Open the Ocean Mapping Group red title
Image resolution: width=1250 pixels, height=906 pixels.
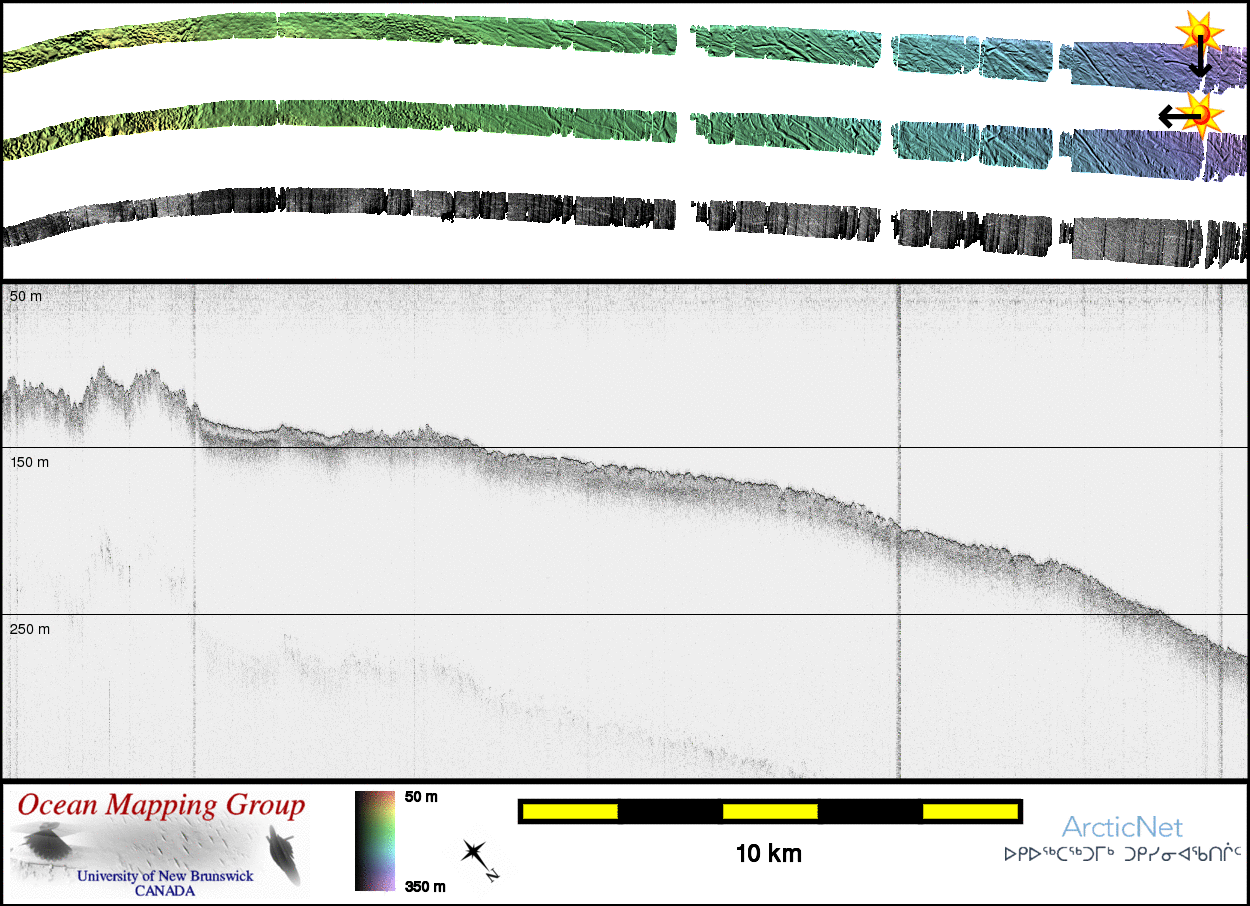161,805
